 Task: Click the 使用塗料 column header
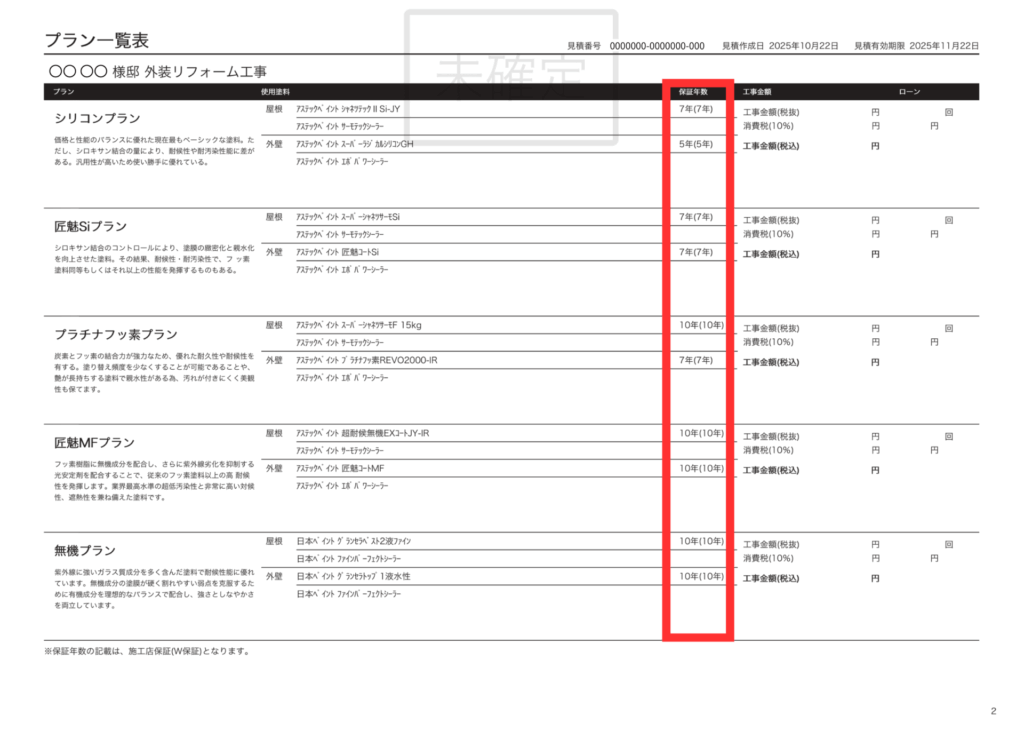click(x=274, y=91)
